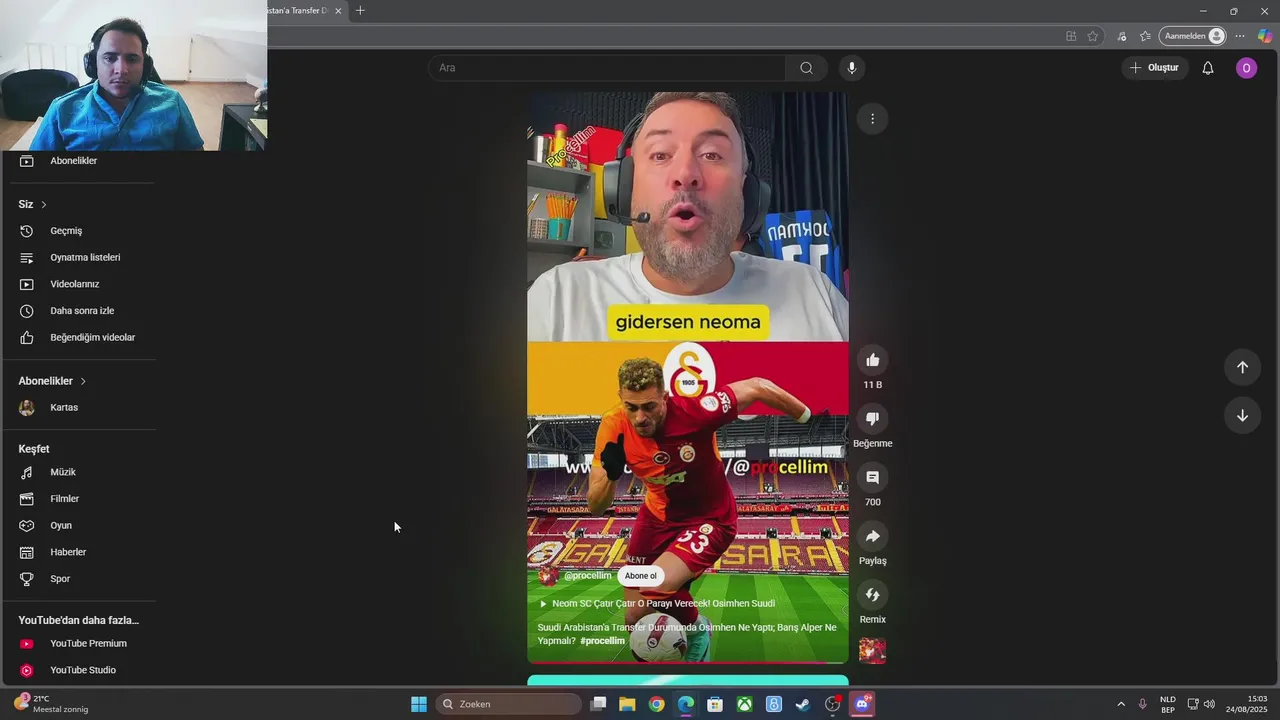Open Edge Copilot icon
Viewport: 1280px width, 720px height.
1265,36
